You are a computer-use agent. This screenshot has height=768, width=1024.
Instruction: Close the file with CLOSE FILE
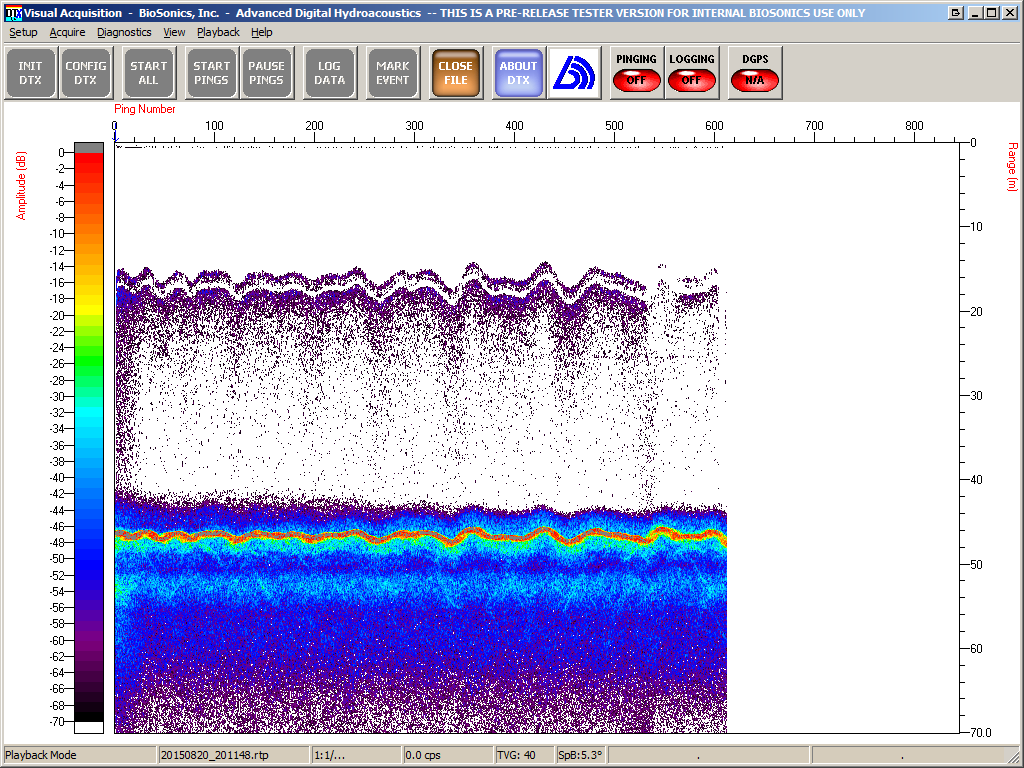(456, 73)
